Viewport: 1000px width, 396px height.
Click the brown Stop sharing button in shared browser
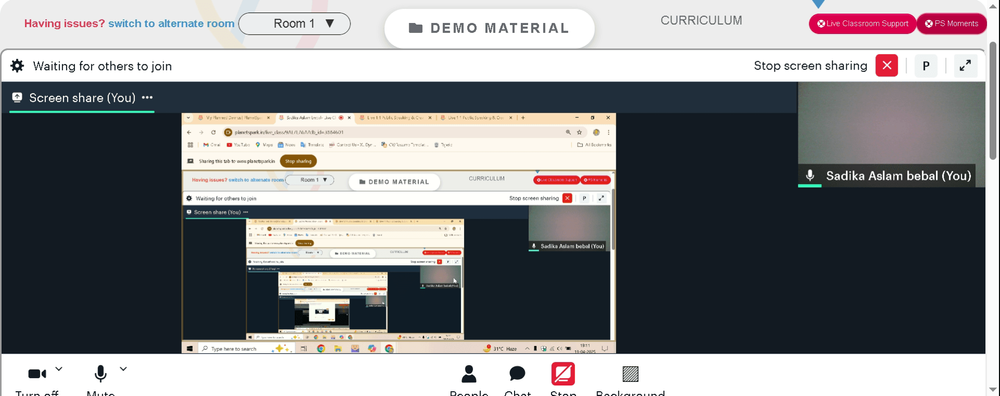pyautogui.click(x=298, y=161)
